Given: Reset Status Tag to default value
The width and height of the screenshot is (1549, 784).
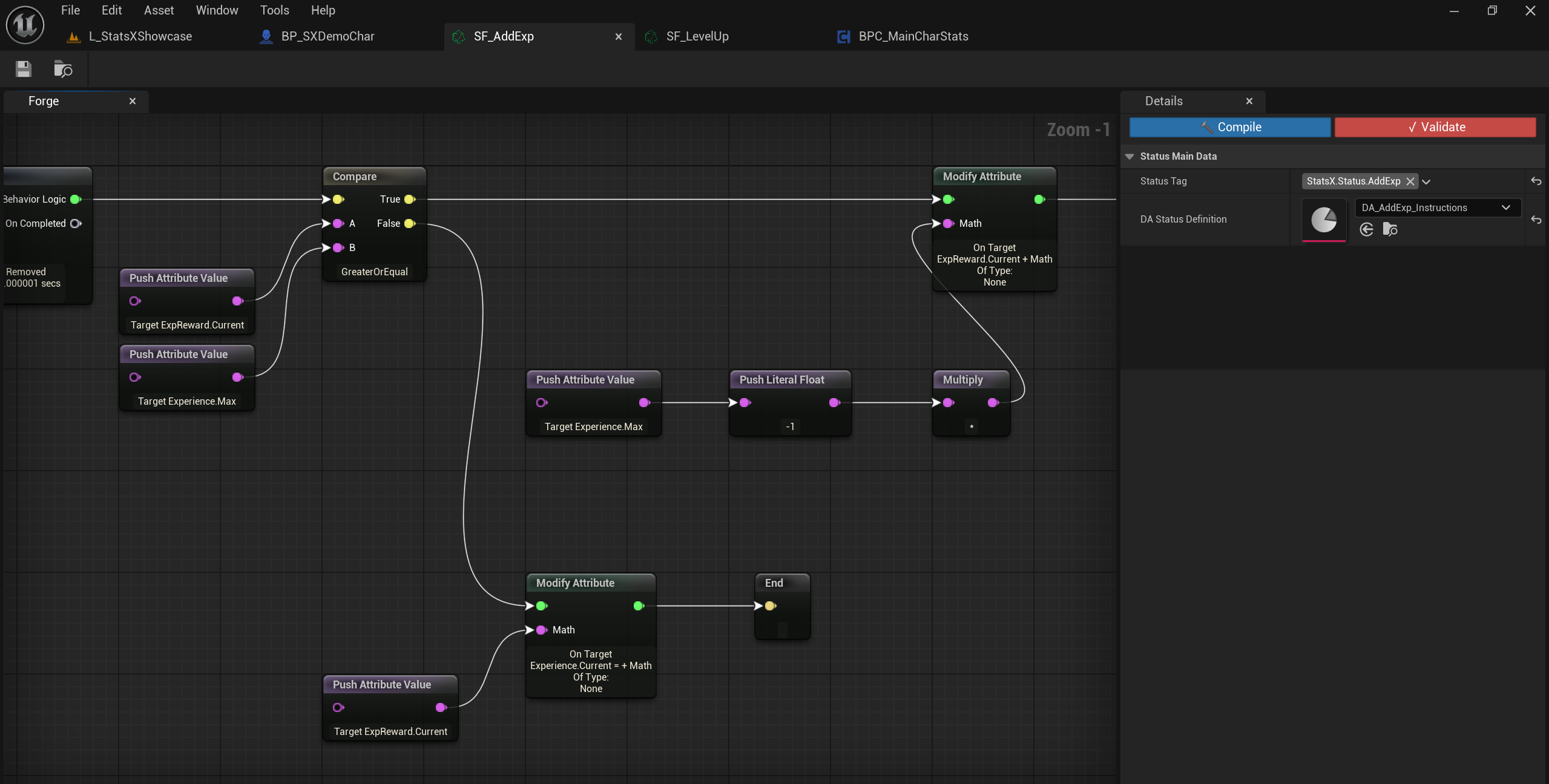Looking at the screenshot, I should [1536, 181].
